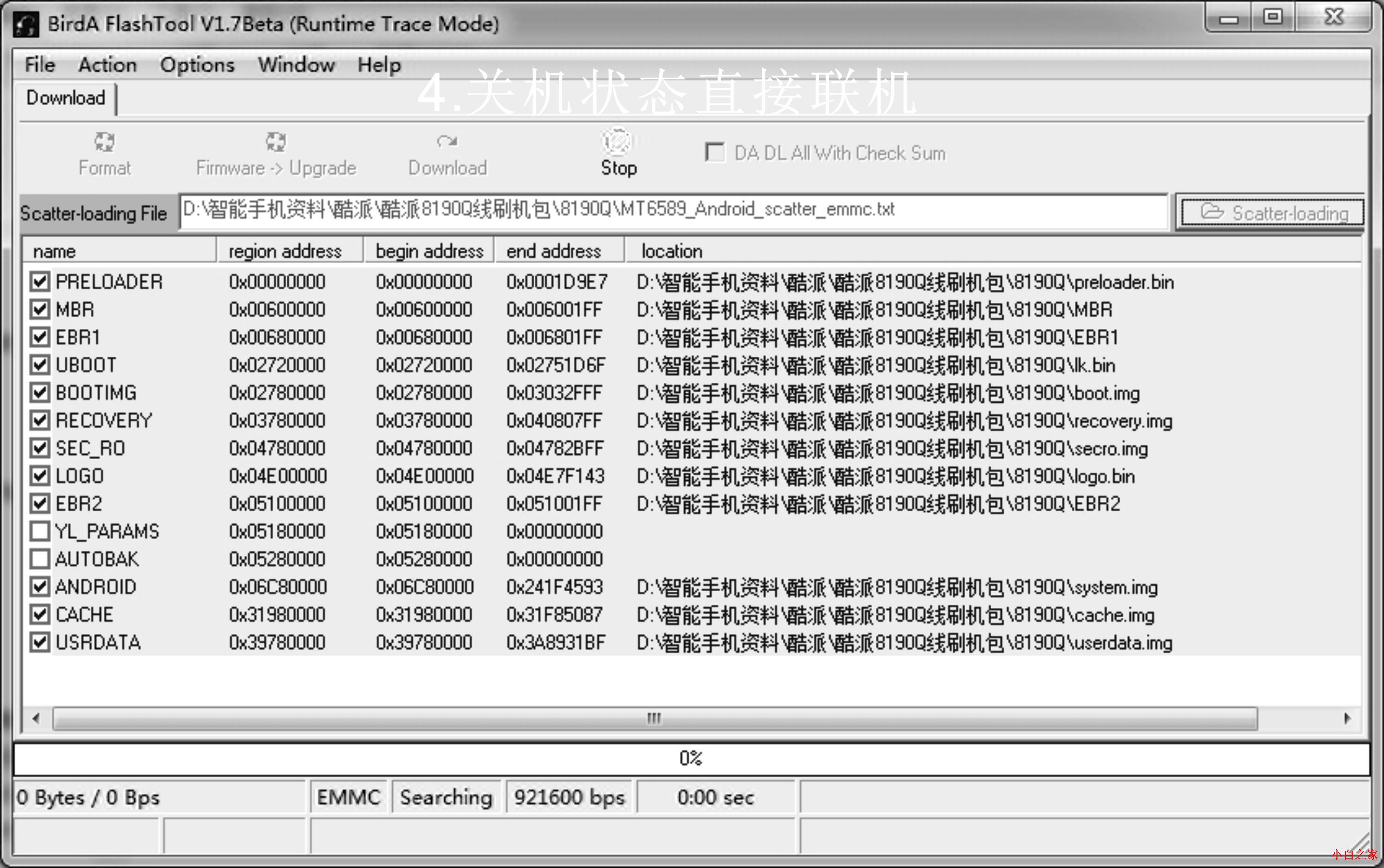
Task: Sort by the region address column header
Action: (x=290, y=251)
